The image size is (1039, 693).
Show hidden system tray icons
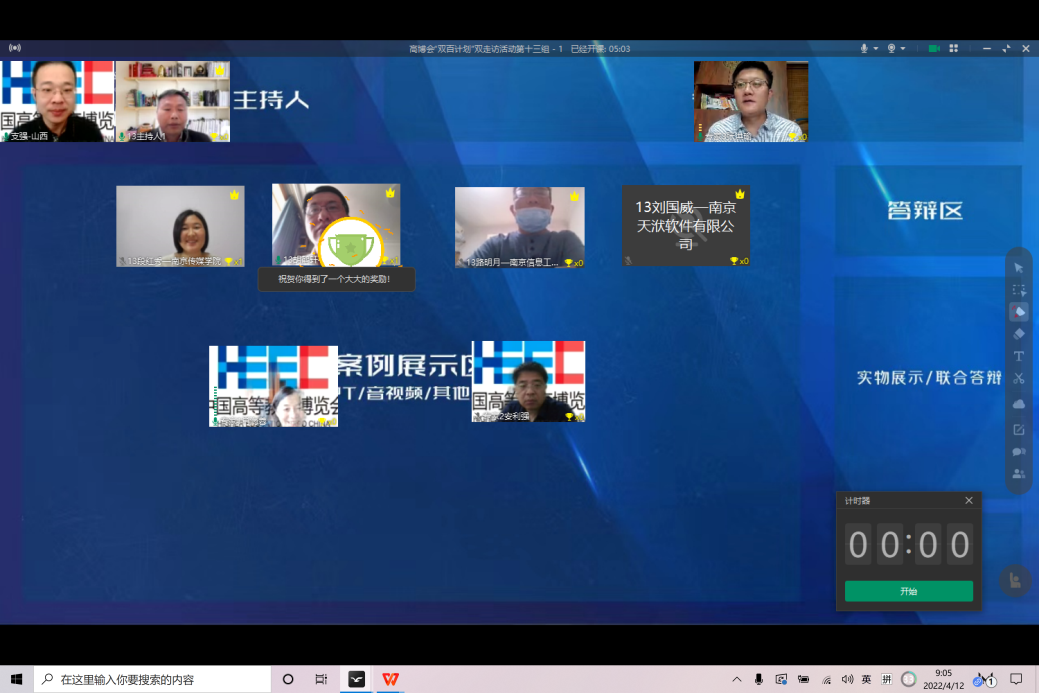(x=737, y=679)
